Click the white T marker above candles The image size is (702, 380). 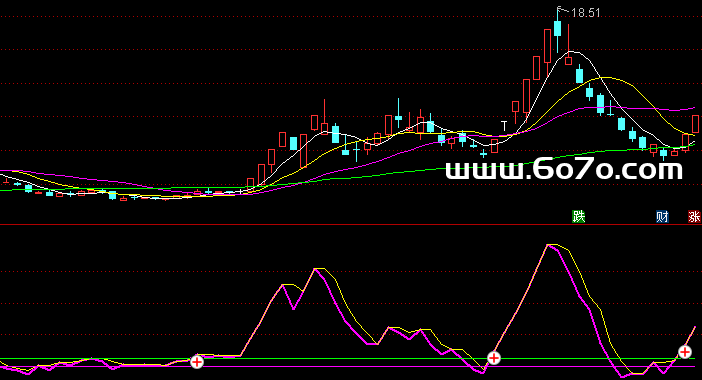(505, 126)
